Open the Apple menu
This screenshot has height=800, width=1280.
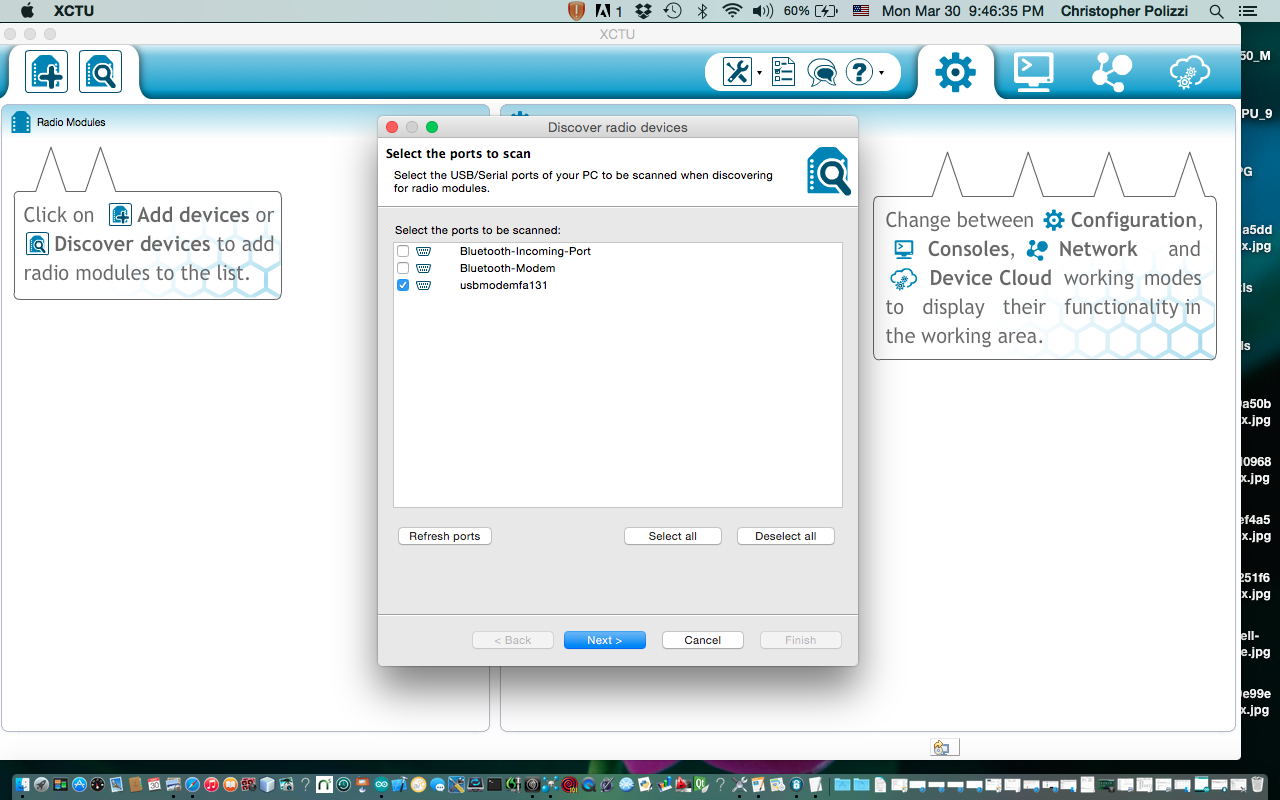coord(27,11)
